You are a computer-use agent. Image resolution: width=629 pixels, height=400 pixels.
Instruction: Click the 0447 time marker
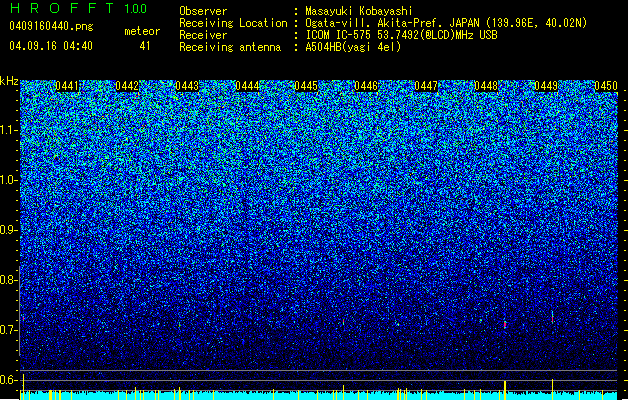[x=426, y=86]
